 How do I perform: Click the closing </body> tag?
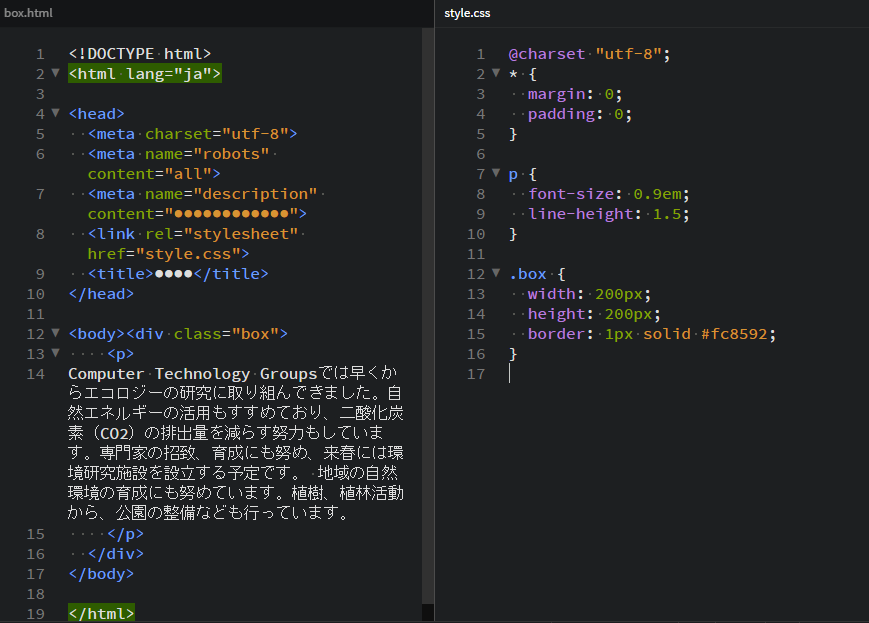pyautogui.click(x=101, y=574)
